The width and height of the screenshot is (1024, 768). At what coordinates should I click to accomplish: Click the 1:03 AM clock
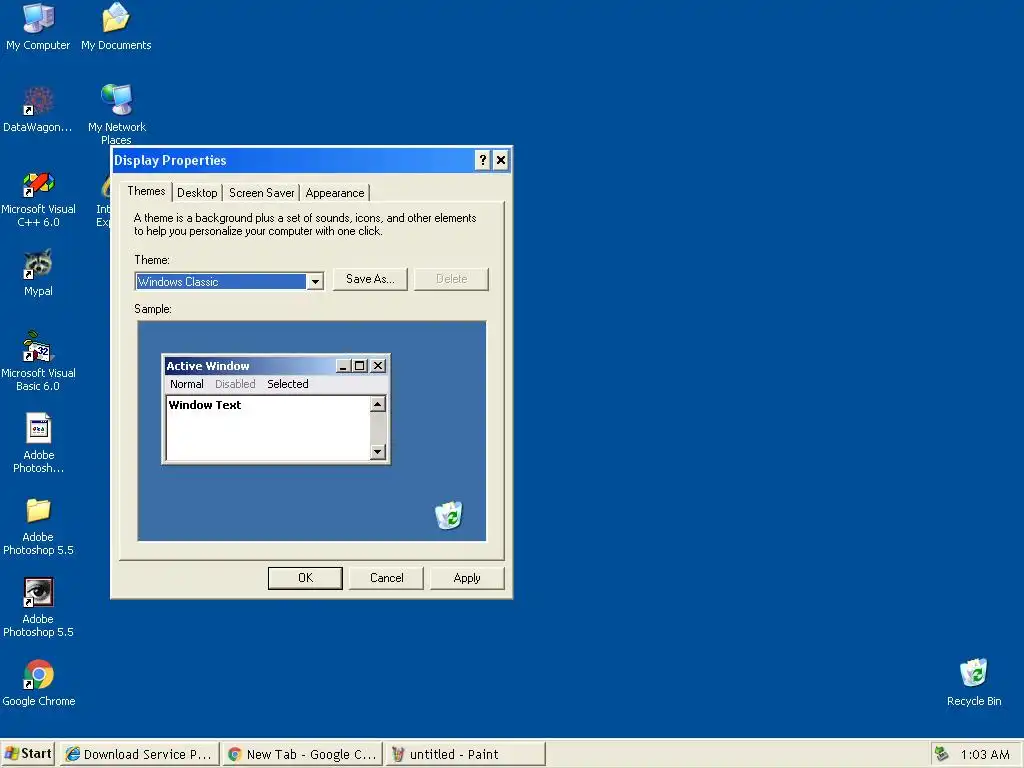[985, 754]
